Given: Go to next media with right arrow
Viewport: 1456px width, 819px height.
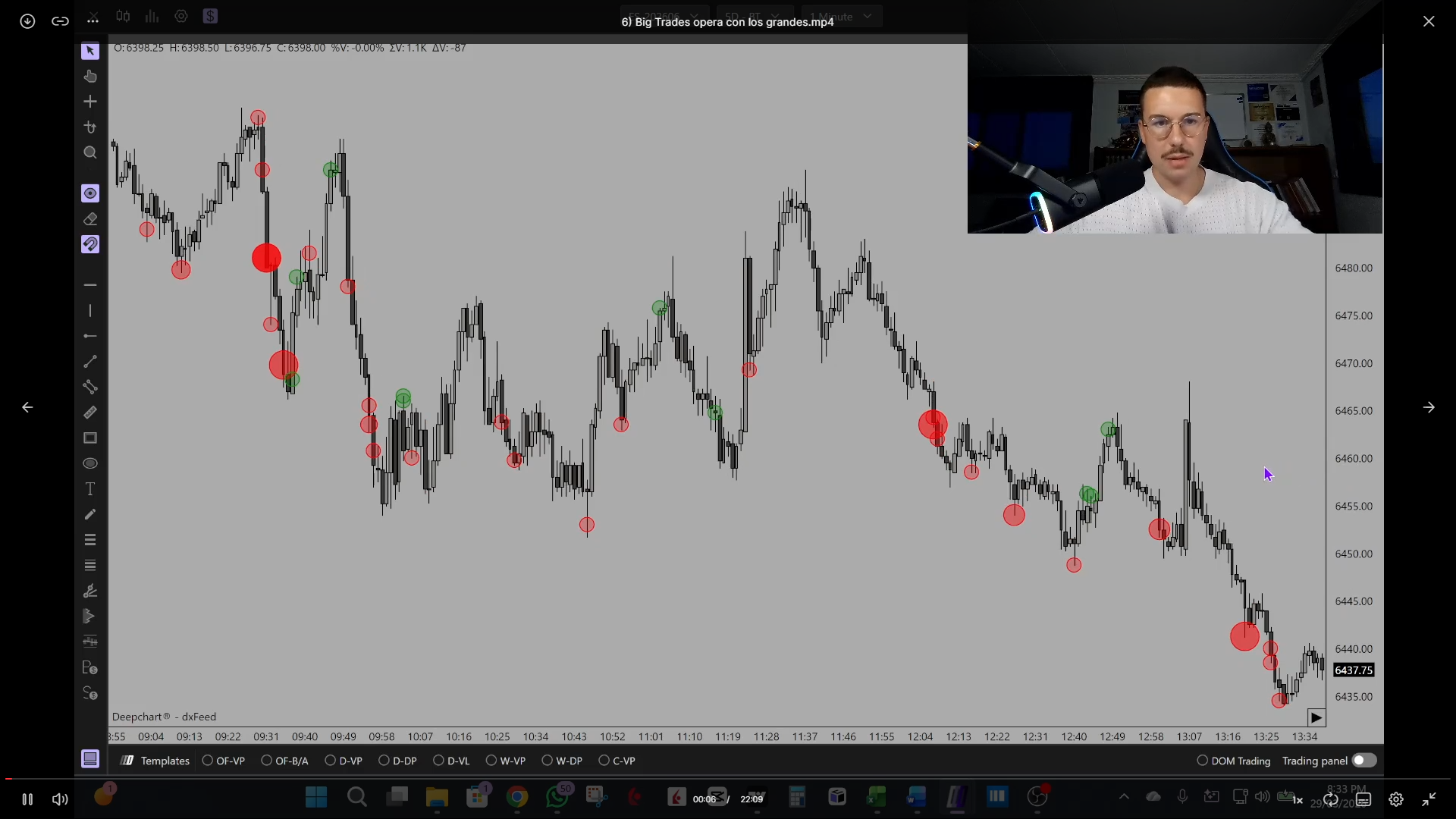Looking at the screenshot, I should coord(1429,407).
